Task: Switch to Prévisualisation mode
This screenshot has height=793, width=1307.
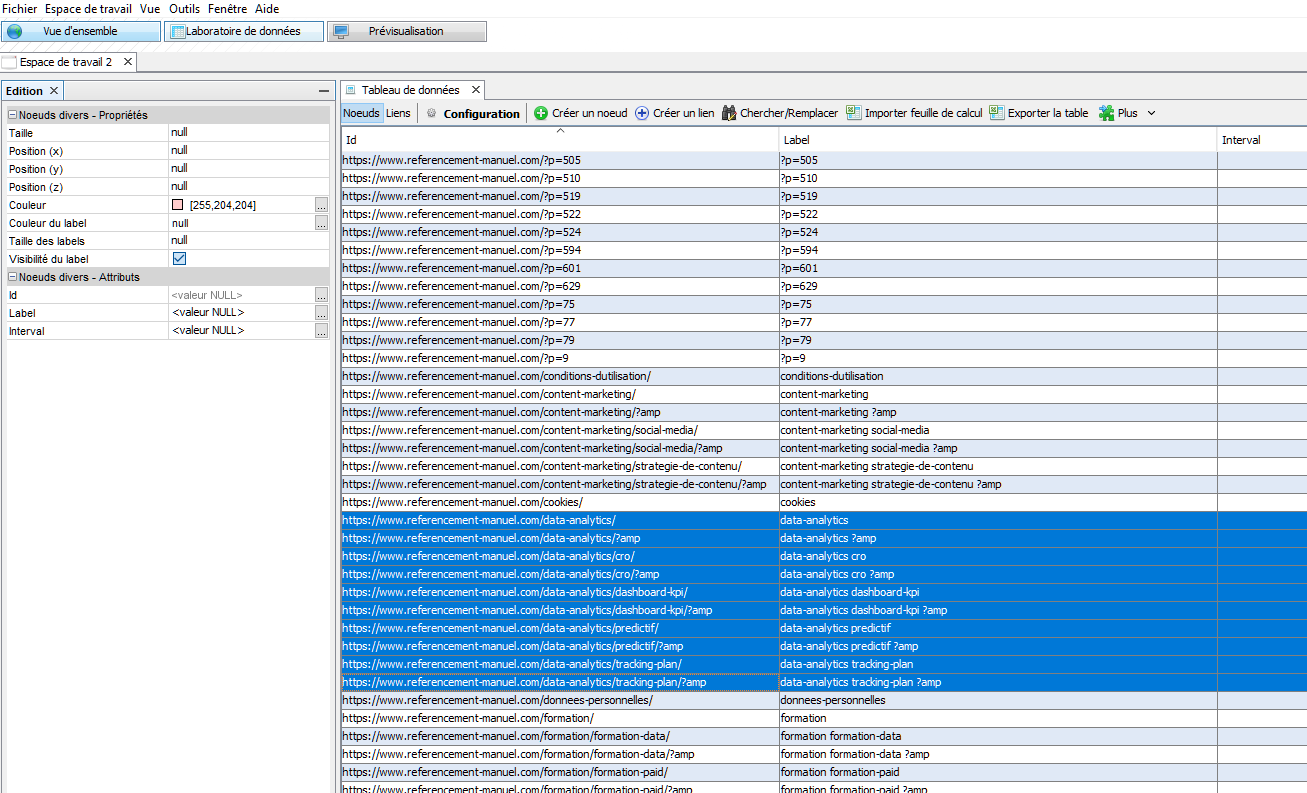Action: (406, 31)
